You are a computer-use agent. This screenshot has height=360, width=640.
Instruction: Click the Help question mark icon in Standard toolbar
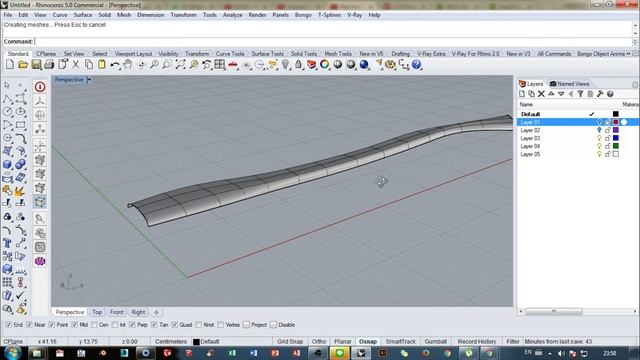(x=416, y=64)
